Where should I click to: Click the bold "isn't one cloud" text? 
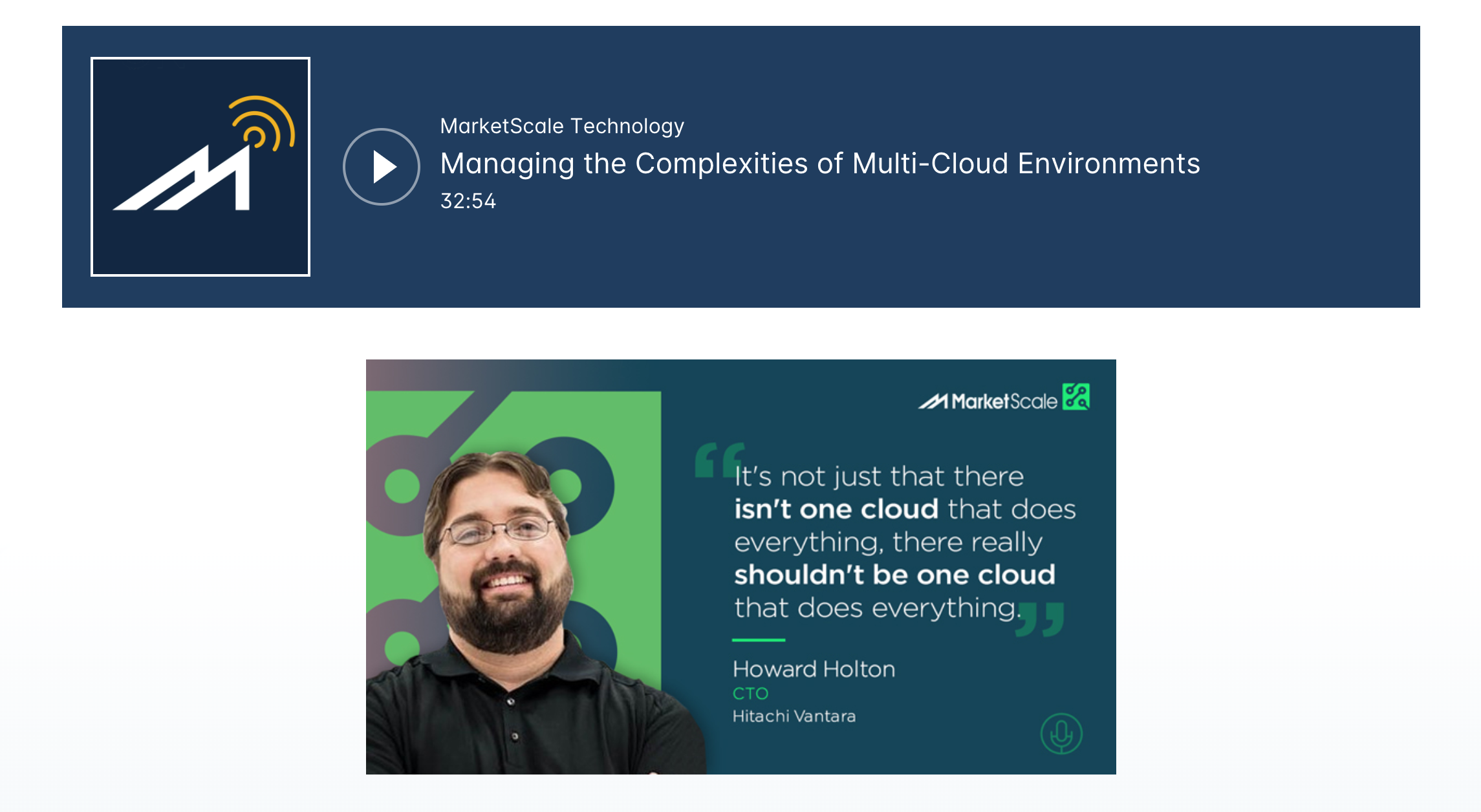click(x=836, y=509)
